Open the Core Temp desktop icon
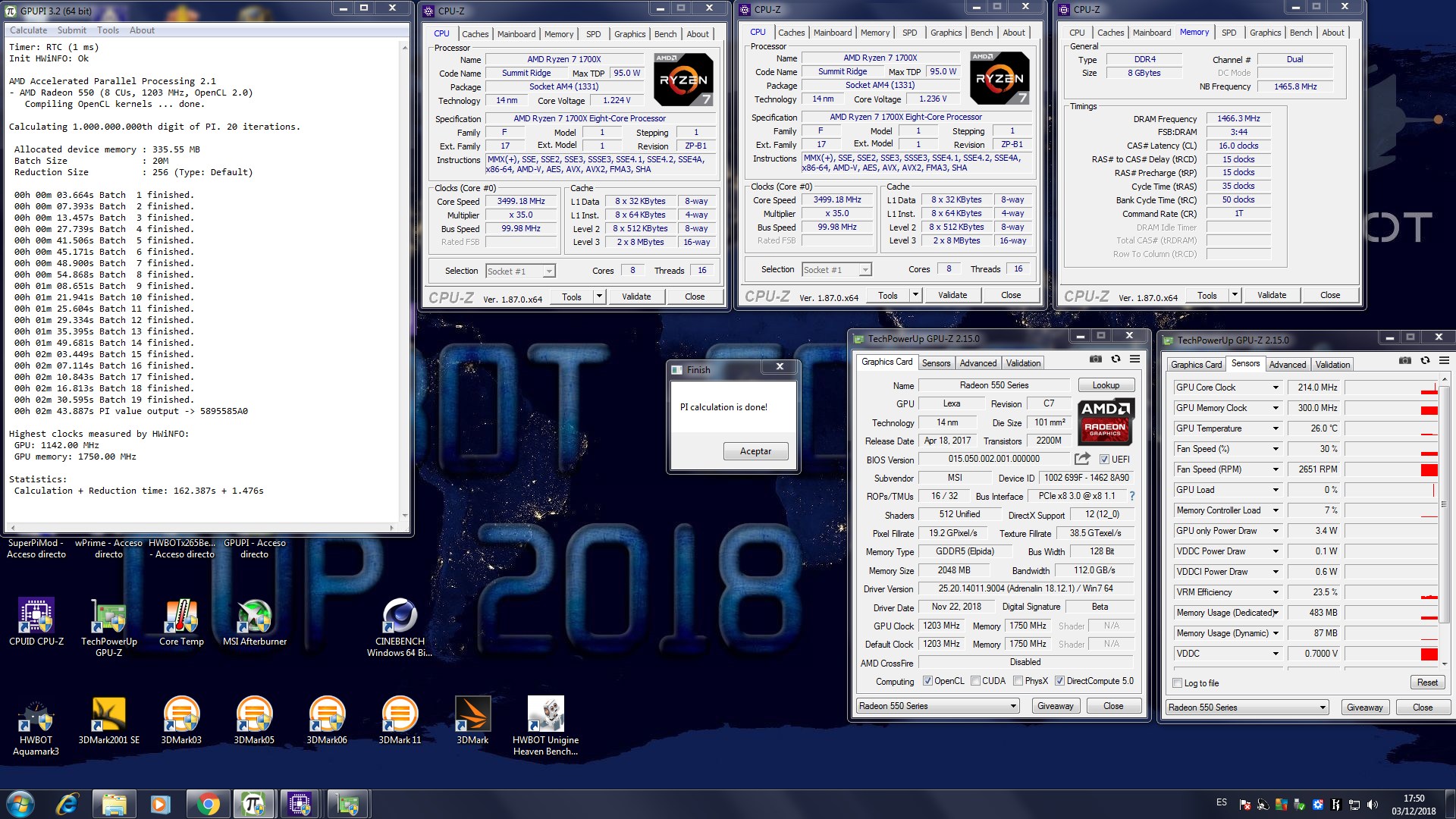The height and width of the screenshot is (819, 1456). pos(181,622)
